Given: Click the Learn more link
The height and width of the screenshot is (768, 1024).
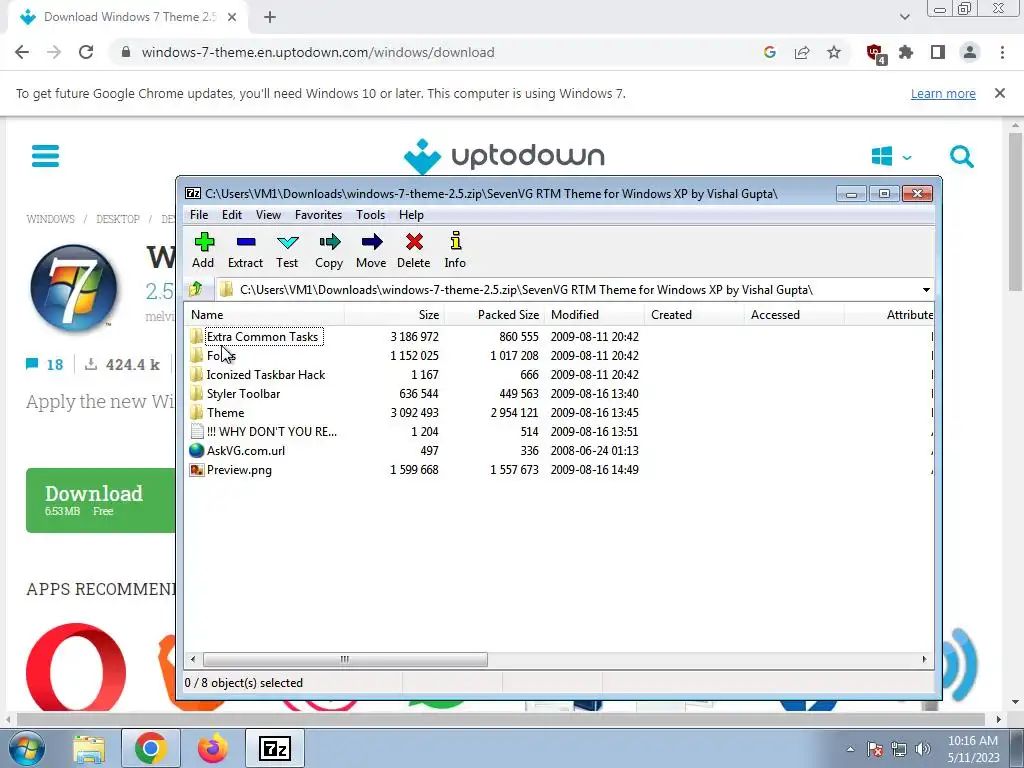Looking at the screenshot, I should click(x=943, y=93).
